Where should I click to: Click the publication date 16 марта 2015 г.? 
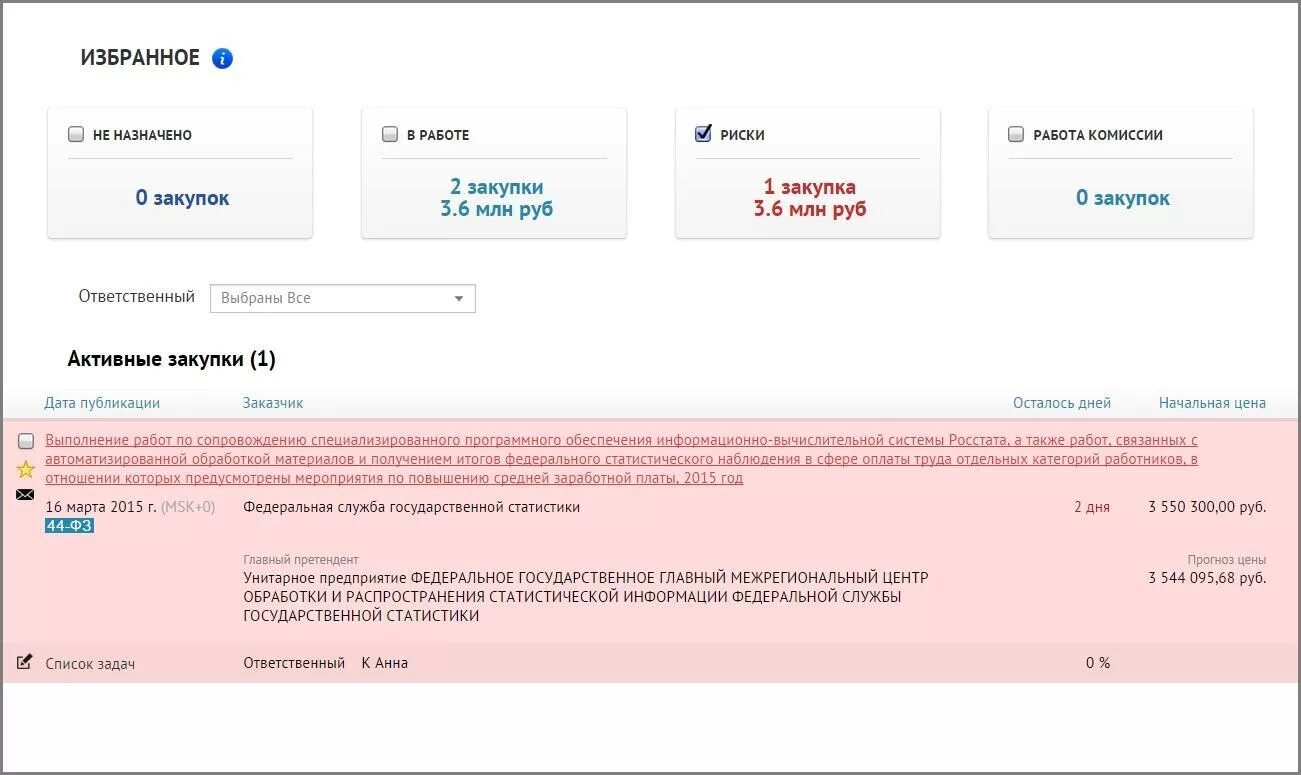[x=101, y=507]
